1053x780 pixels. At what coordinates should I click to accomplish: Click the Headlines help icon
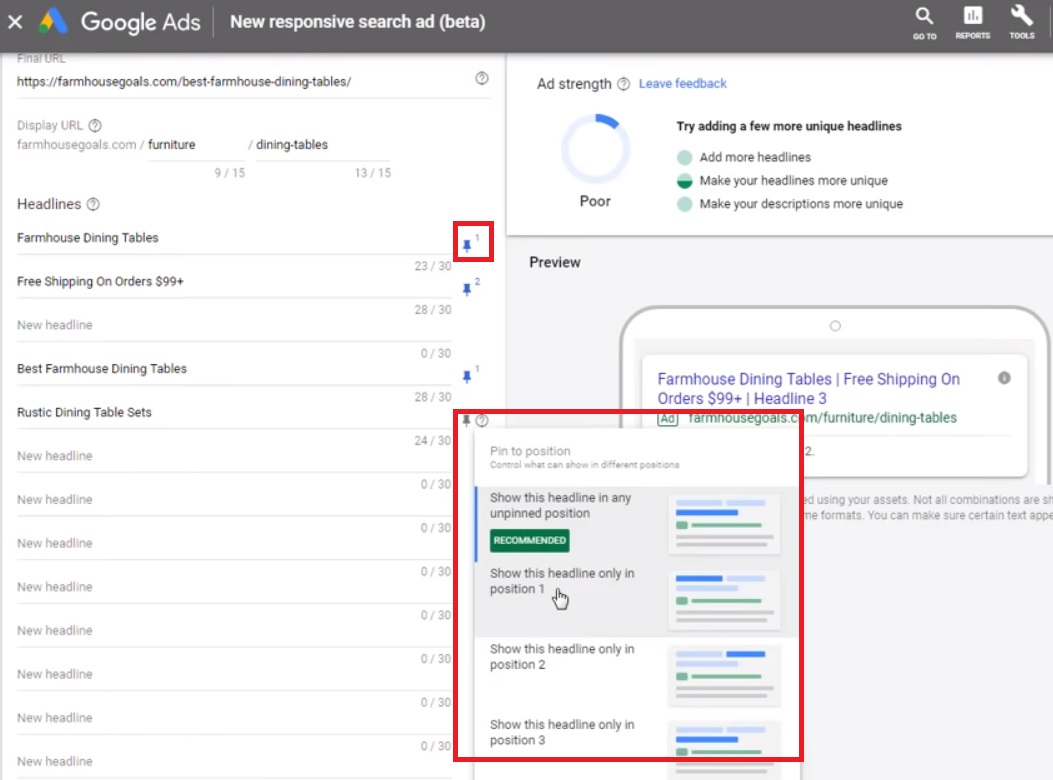point(93,204)
